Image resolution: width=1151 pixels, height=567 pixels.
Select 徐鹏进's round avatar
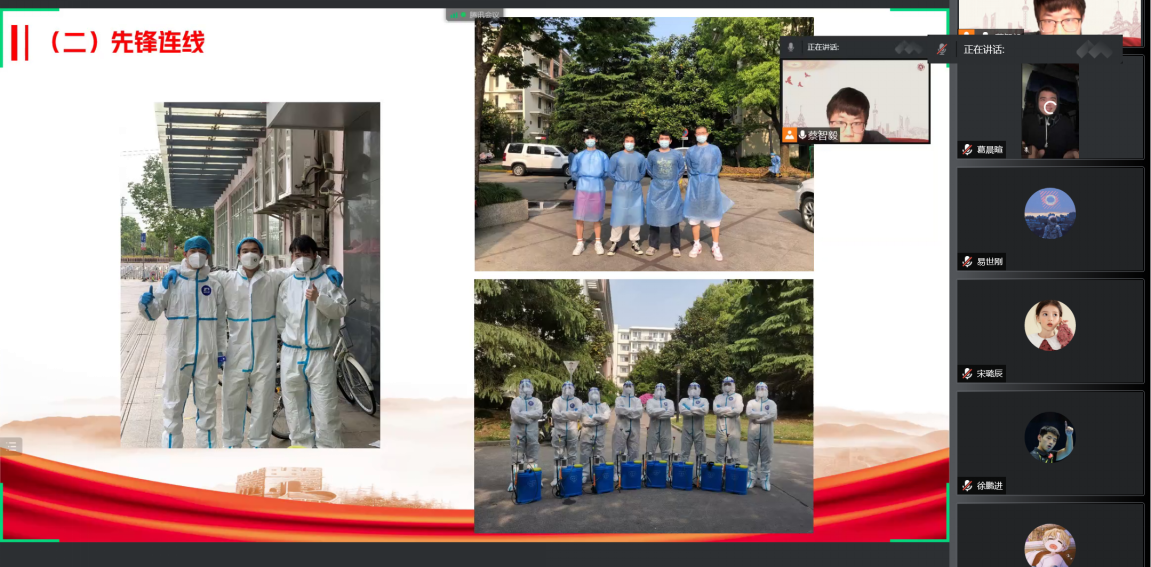click(1050, 437)
